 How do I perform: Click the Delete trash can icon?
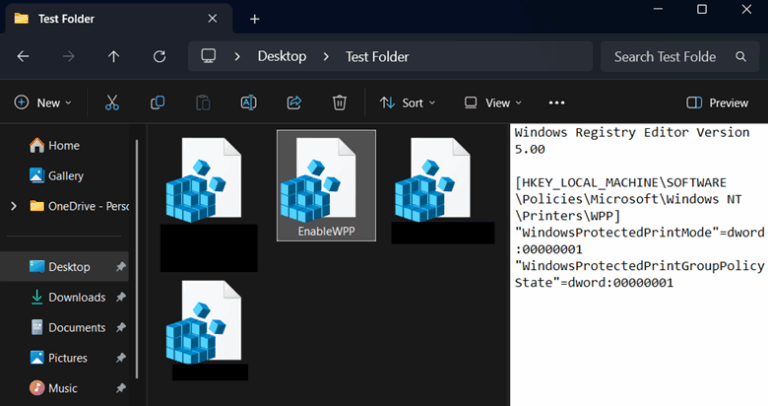pos(339,103)
